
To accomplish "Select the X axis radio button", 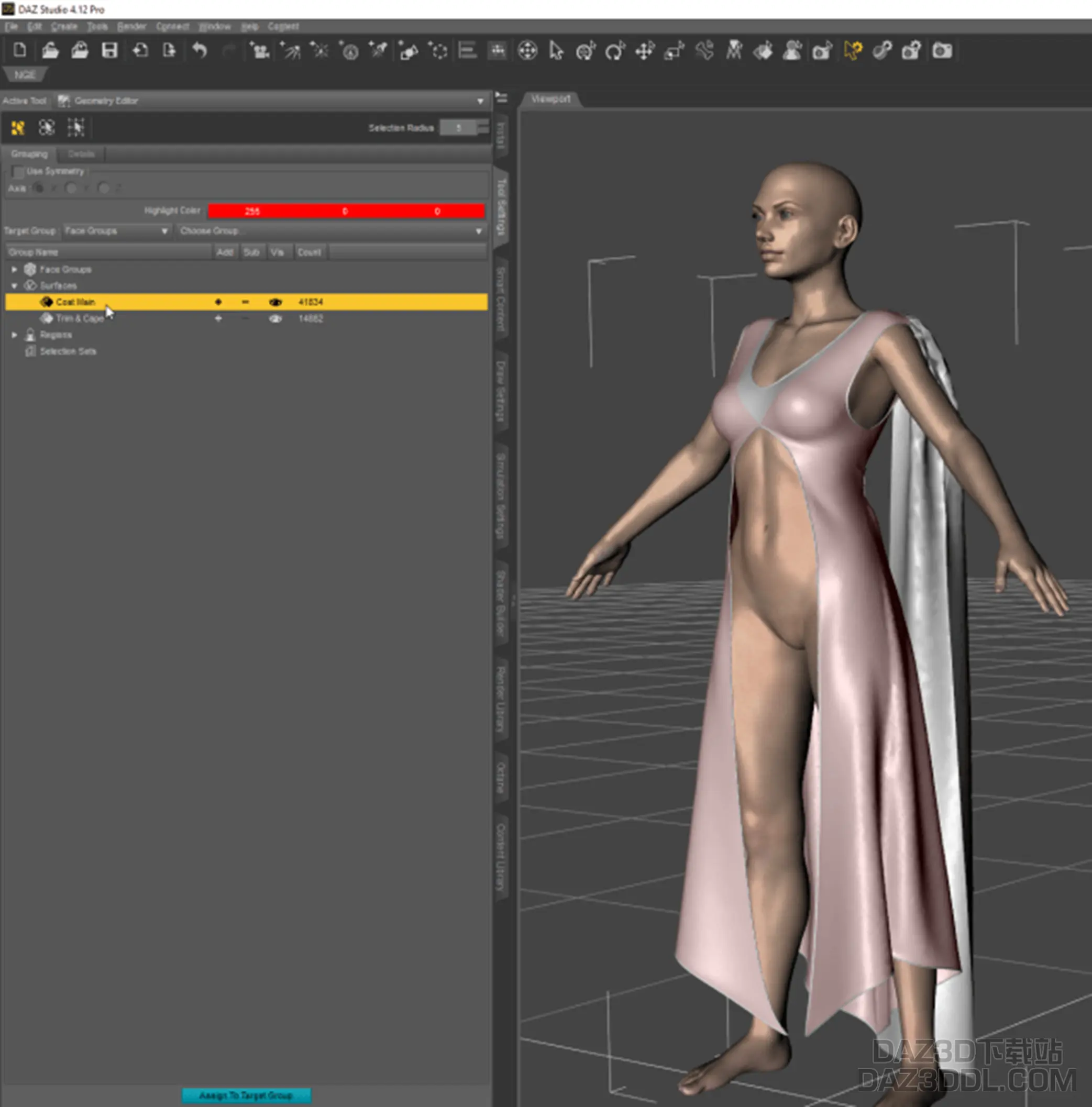I will pyautogui.click(x=38, y=188).
